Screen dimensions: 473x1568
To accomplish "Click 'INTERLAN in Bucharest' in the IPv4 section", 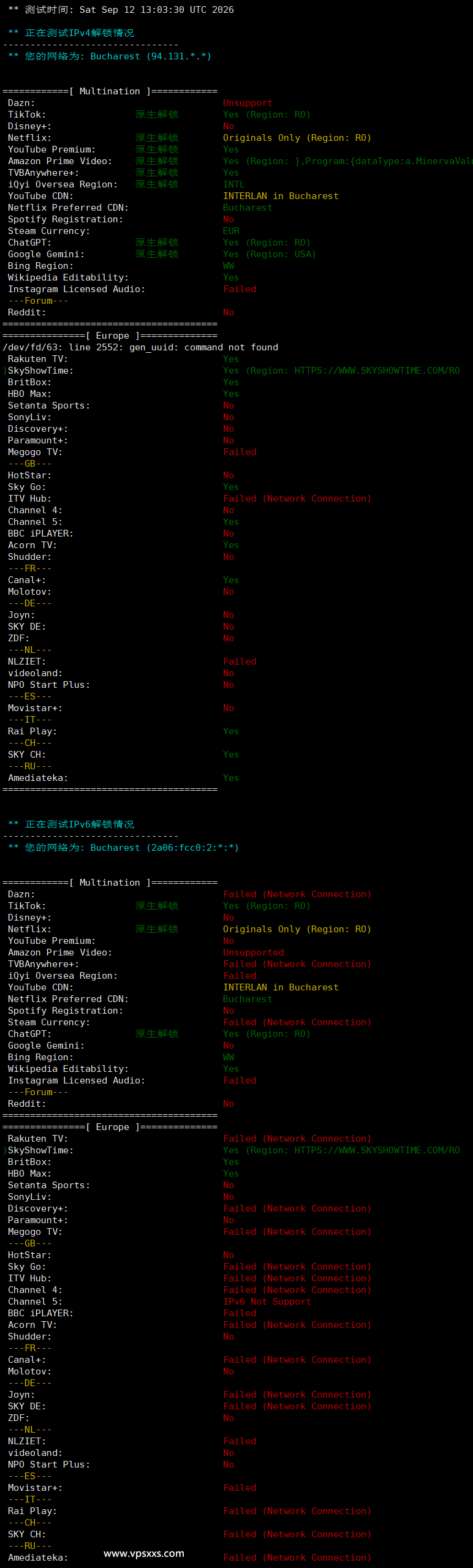I will coord(281,196).
